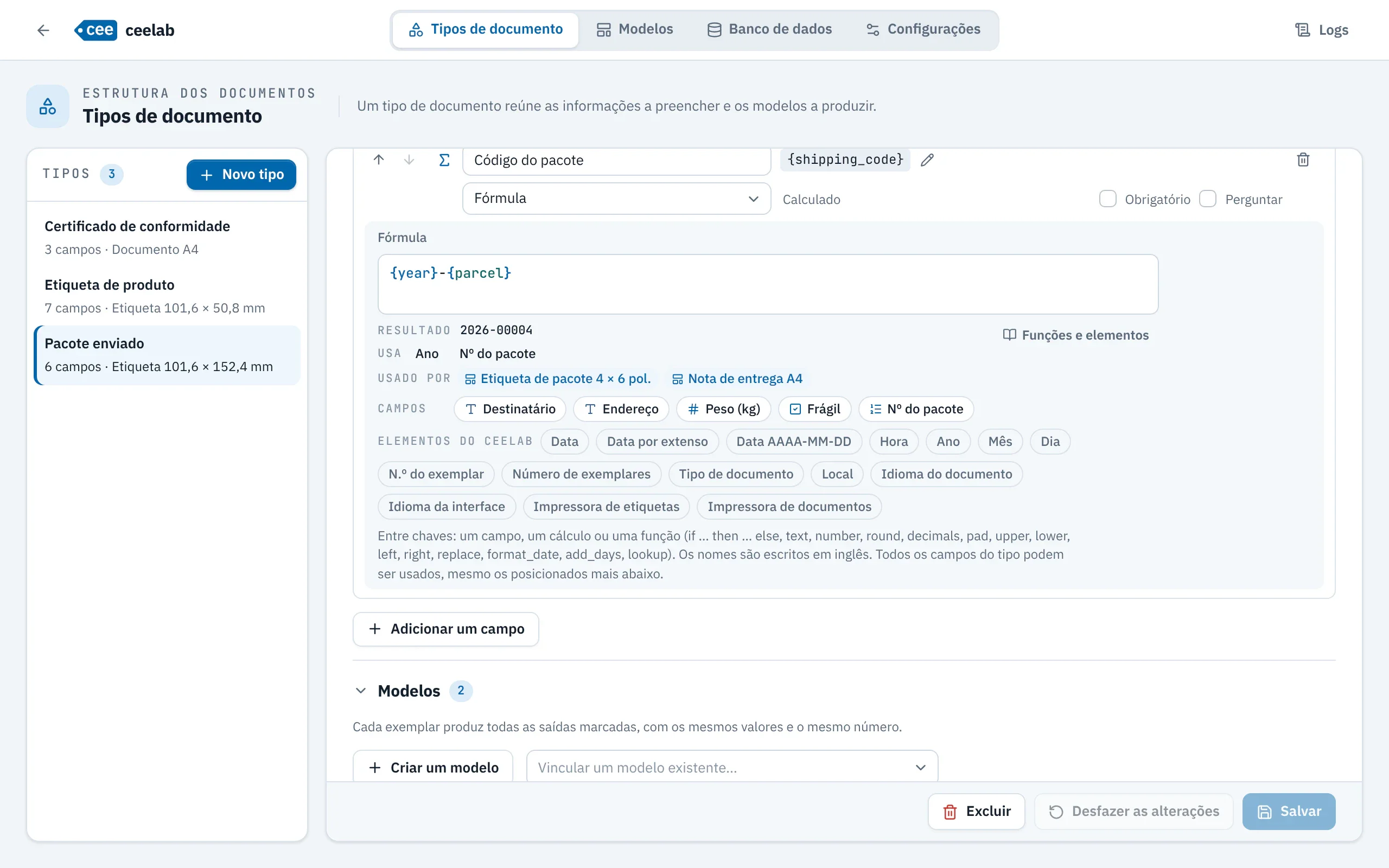1389x868 pixels.
Task: Click the Tipos de documento header shapes icon
Action: pyautogui.click(x=48, y=106)
